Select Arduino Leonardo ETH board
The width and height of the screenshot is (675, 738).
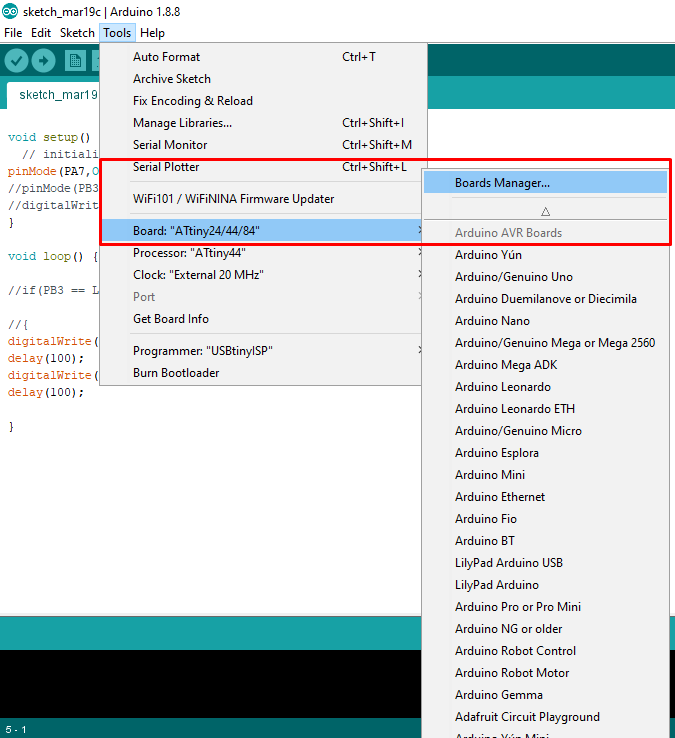click(546, 409)
